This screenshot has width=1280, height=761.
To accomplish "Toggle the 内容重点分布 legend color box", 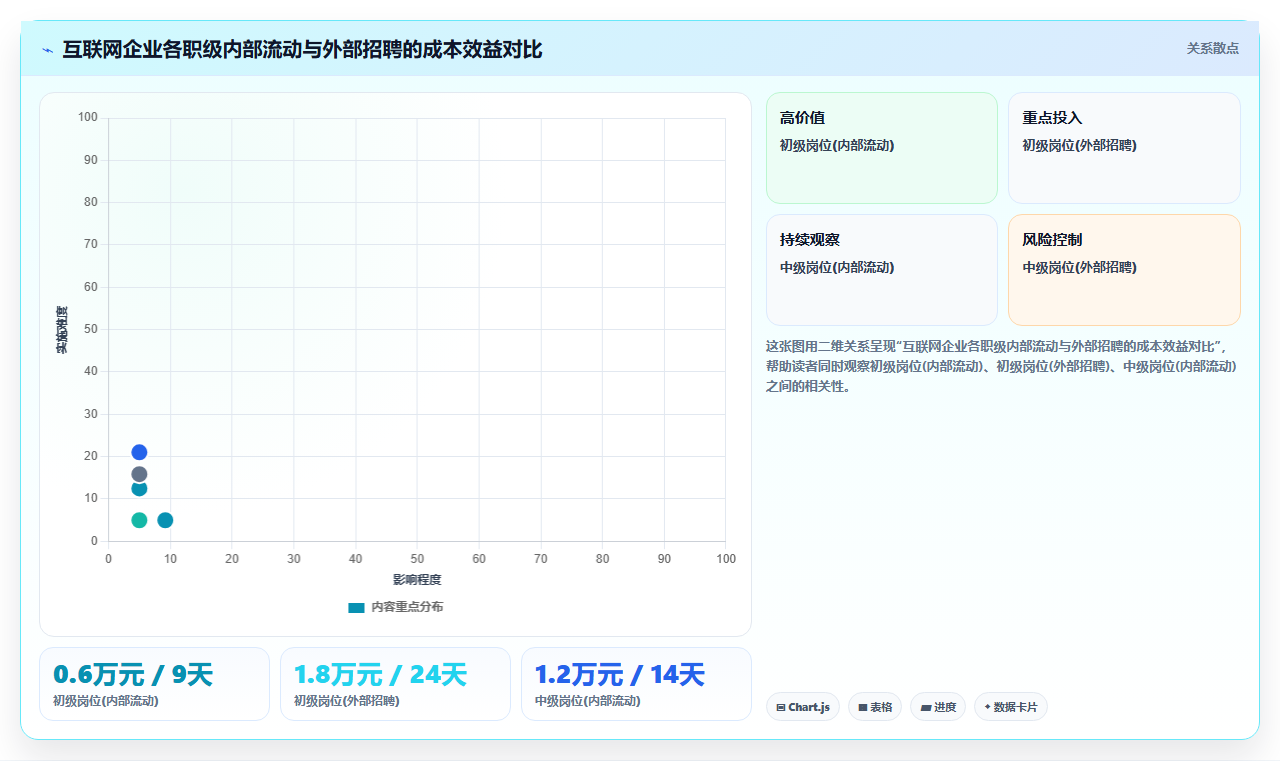I will 356,607.
